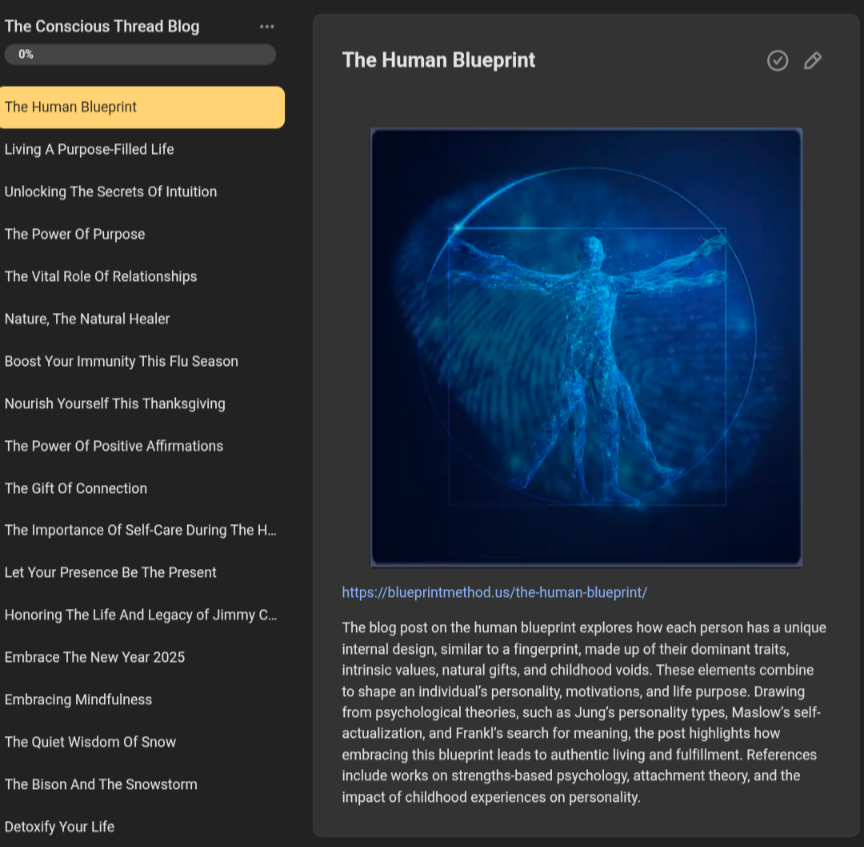Open the three-dot options menu for the blog
Image resolution: width=864 pixels, height=847 pixels.
pyautogui.click(x=267, y=26)
